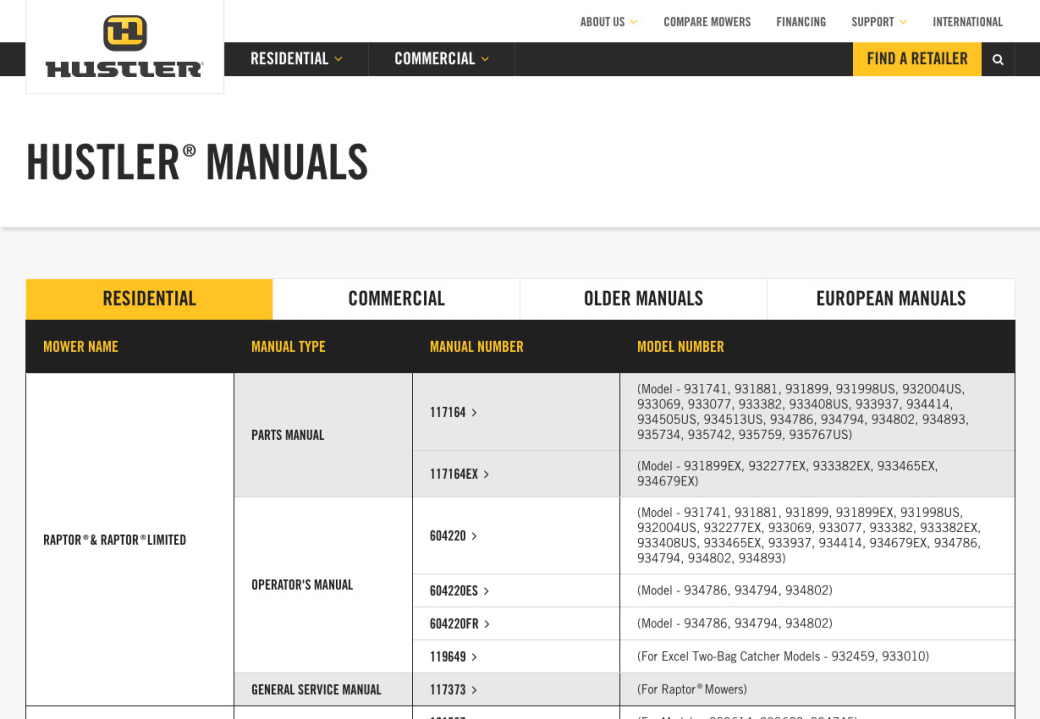
Task: Open the site search magnifier icon
Action: tap(998, 59)
